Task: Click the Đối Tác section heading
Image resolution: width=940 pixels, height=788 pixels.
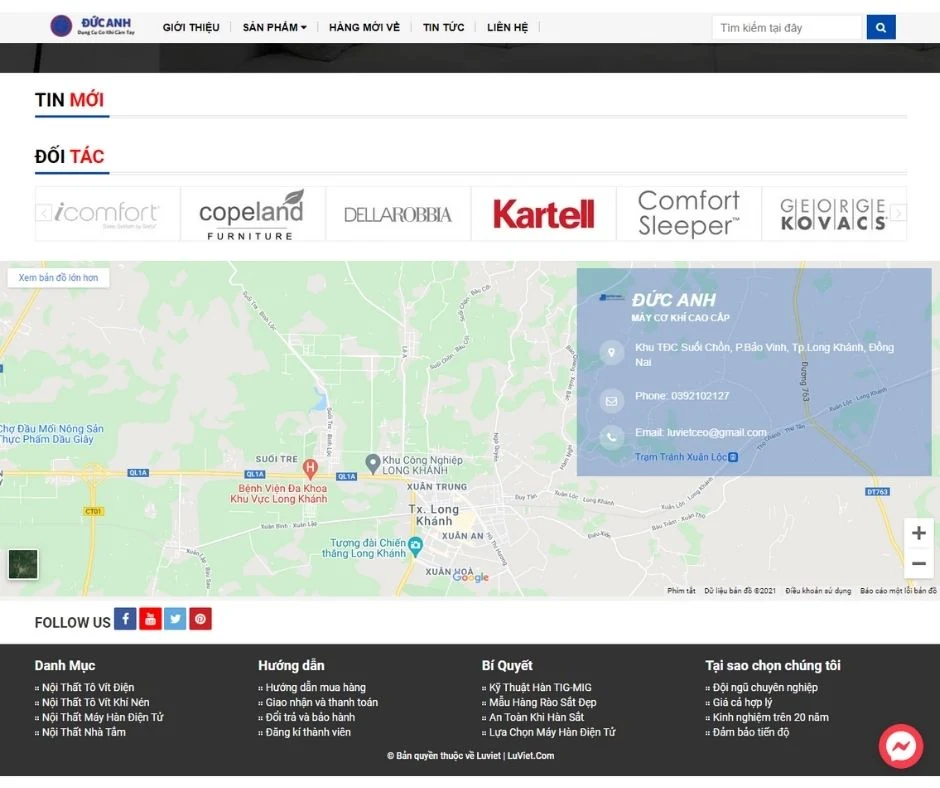Action: coord(70,157)
